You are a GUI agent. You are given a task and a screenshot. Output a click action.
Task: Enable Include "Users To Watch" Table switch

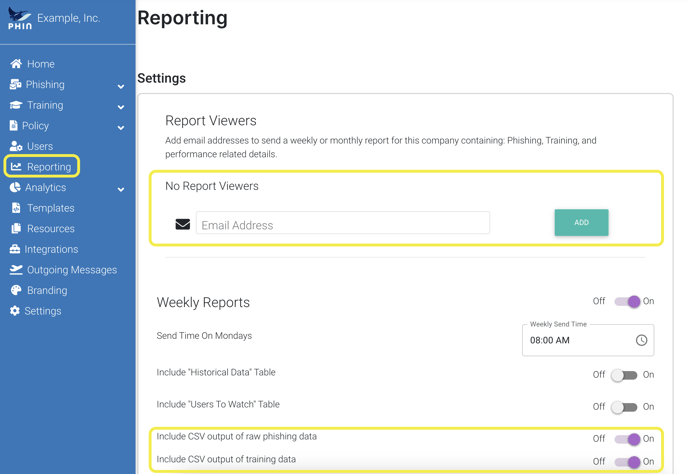(x=624, y=407)
